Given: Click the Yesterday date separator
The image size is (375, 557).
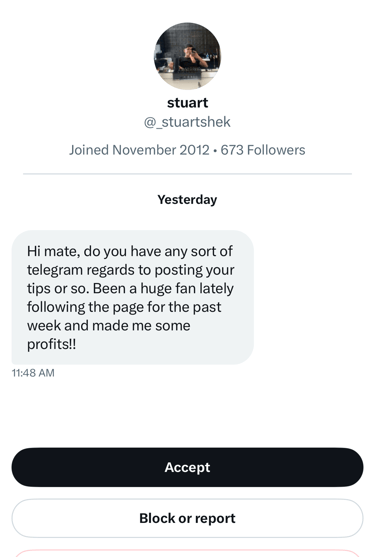Looking at the screenshot, I should [188, 200].
